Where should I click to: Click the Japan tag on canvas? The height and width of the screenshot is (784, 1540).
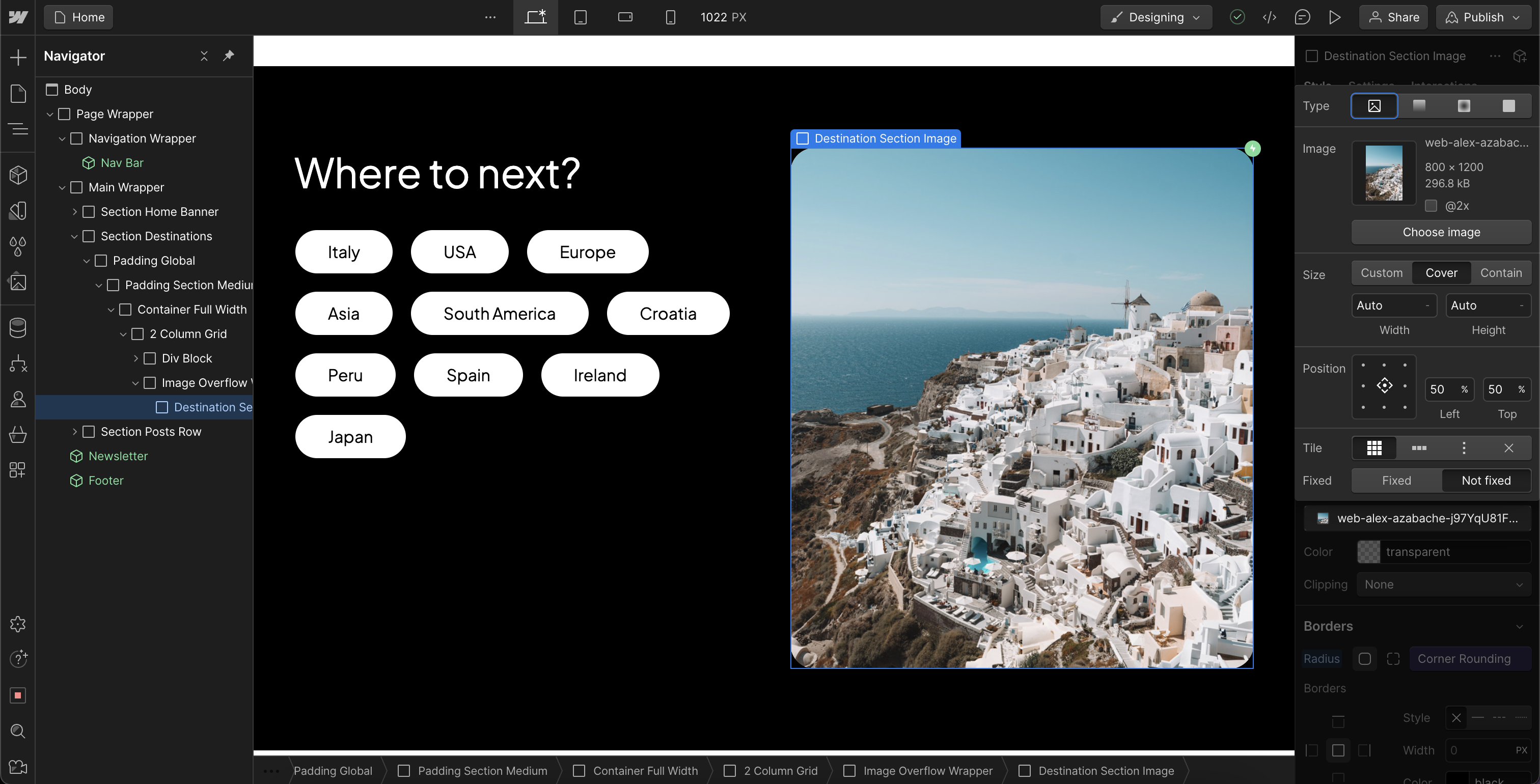(350, 437)
